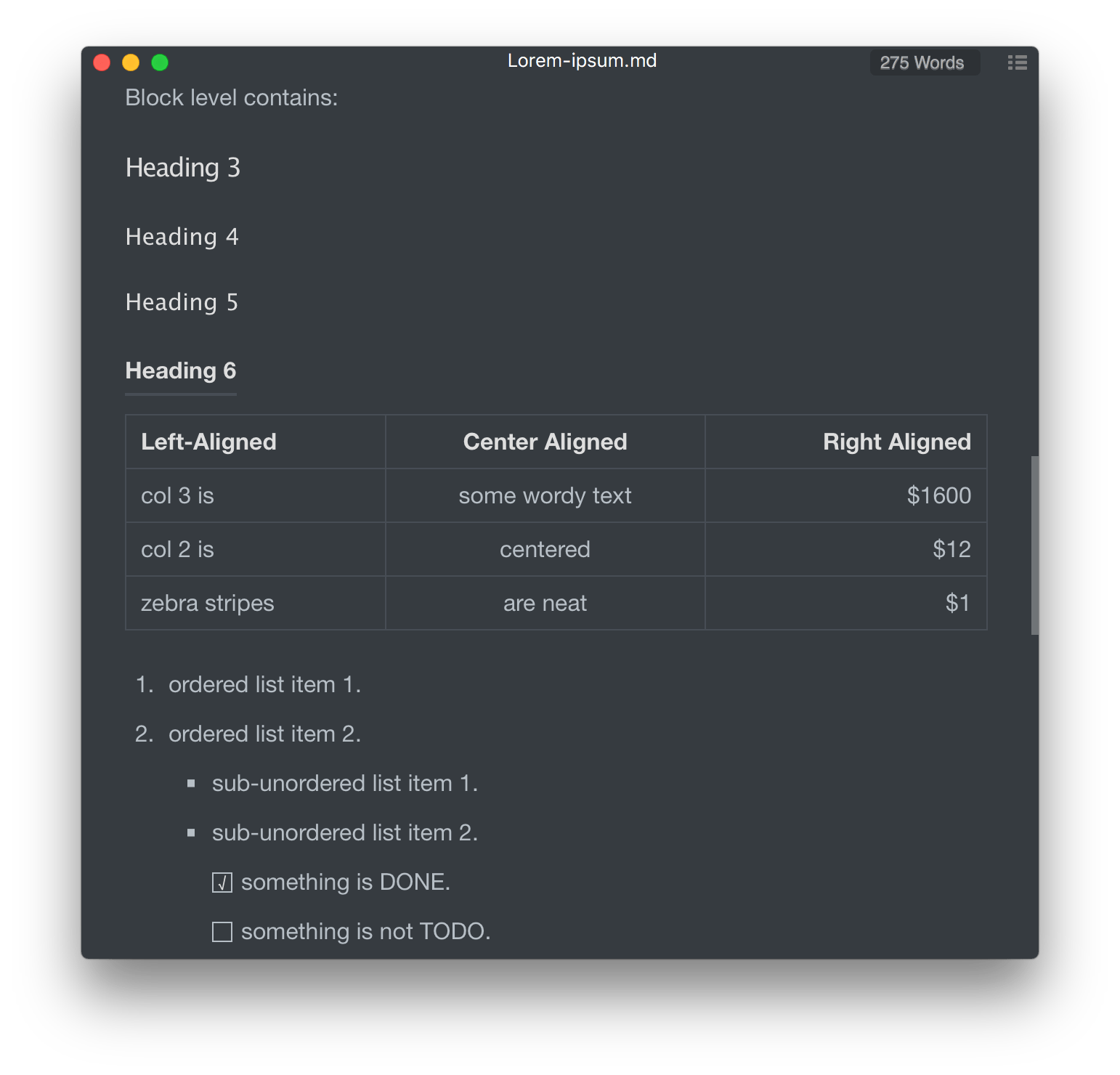Click 'sub-unordered list item 2.' text
The image size is (1120, 1075).
pos(345,832)
